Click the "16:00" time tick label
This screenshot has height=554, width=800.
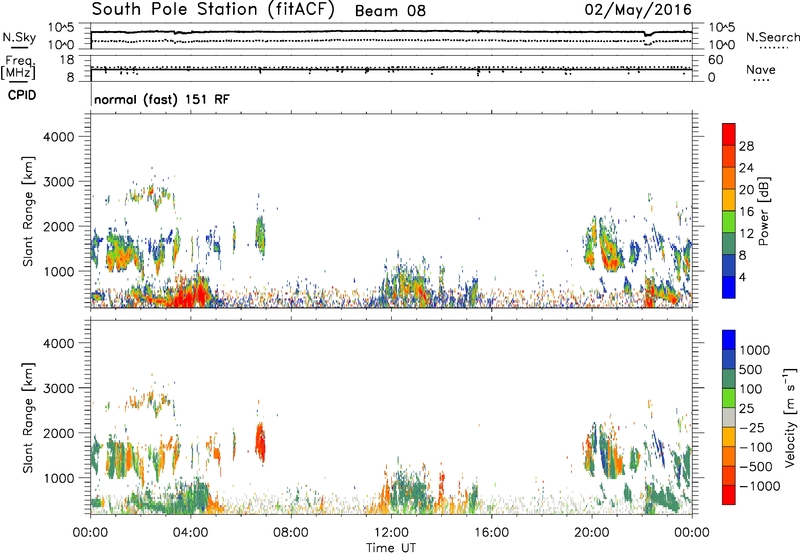point(491,533)
